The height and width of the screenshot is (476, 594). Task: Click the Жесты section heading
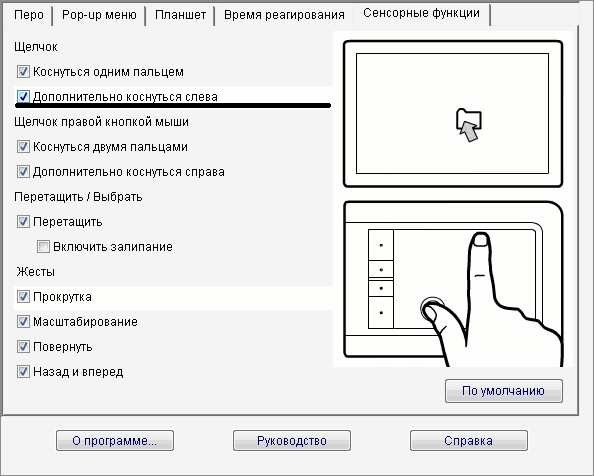click(35, 272)
